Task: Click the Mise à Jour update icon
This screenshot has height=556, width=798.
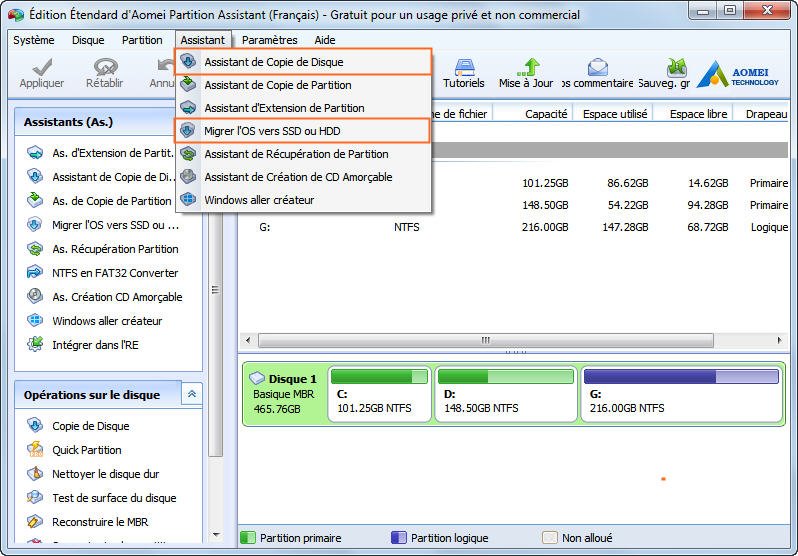Action: click(x=527, y=67)
